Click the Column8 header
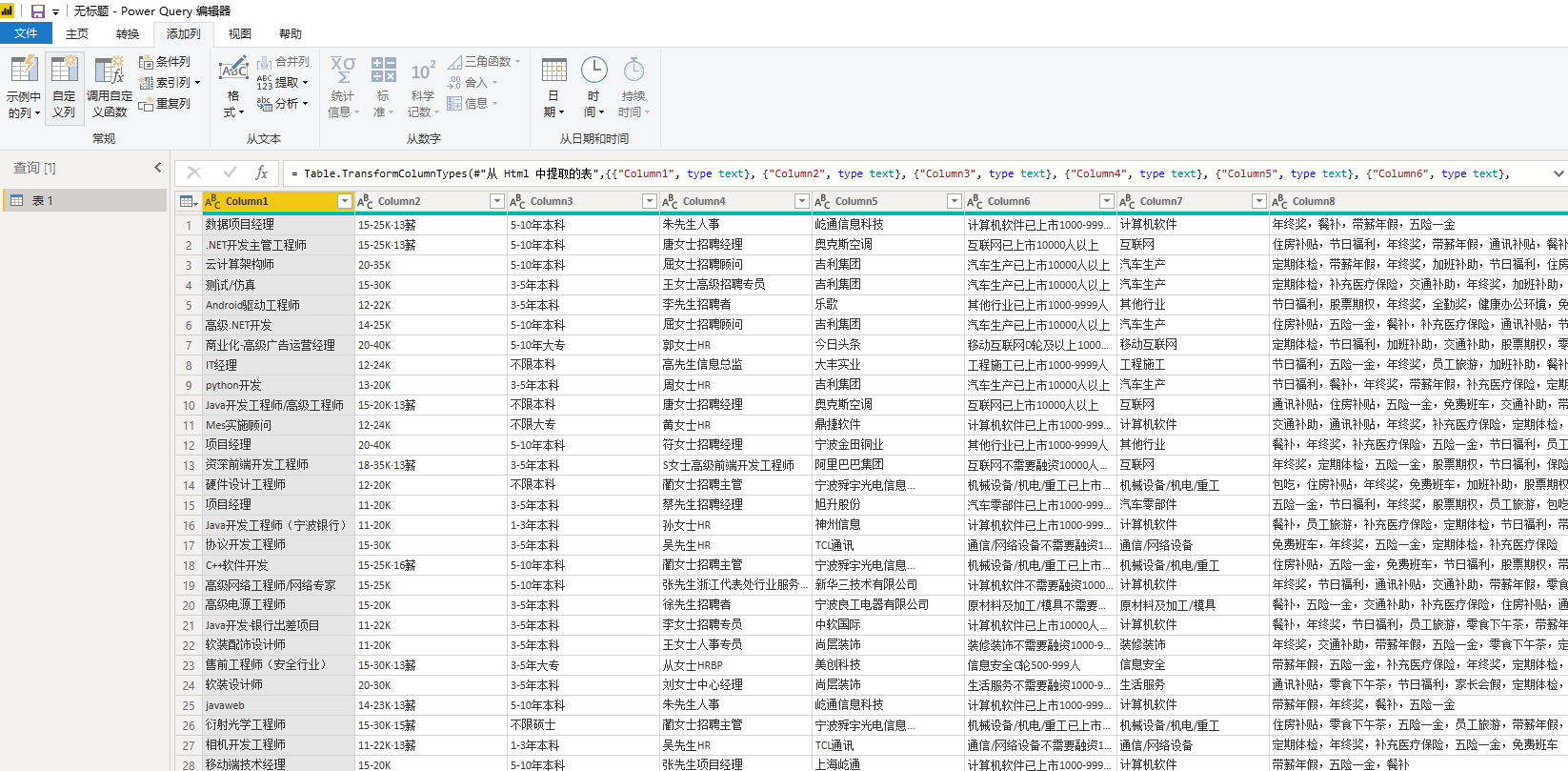This screenshot has width=1568, height=771. [x=1418, y=201]
